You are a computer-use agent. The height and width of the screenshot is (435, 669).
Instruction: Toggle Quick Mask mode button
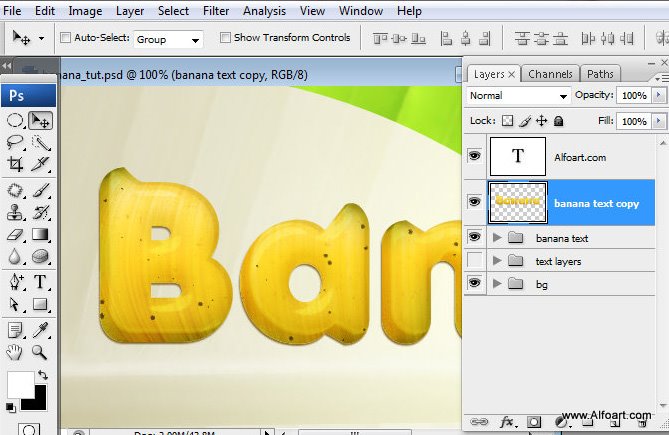tap(29, 429)
